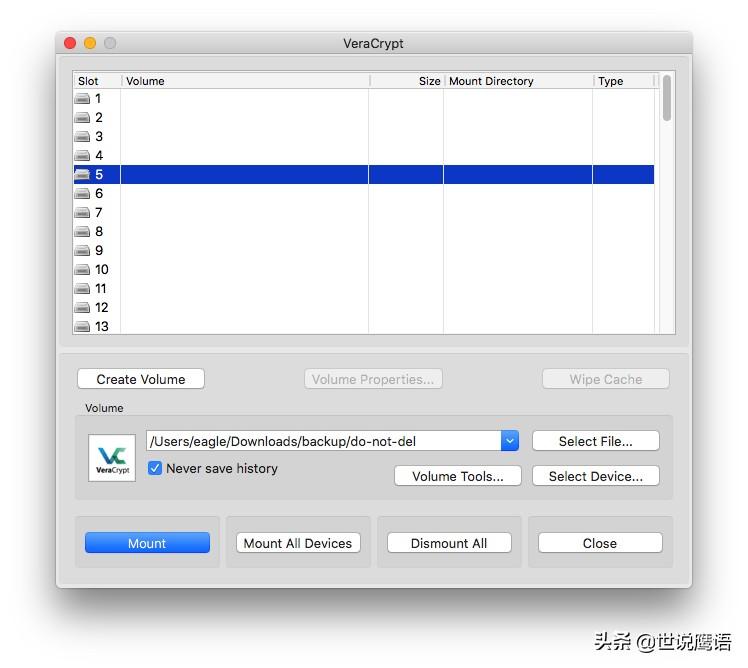Image resolution: width=748 pixels, height=668 pixels.
Task: Pick the drive icon for slot 11
Action: pyautogui.click(x=82, y=289)
